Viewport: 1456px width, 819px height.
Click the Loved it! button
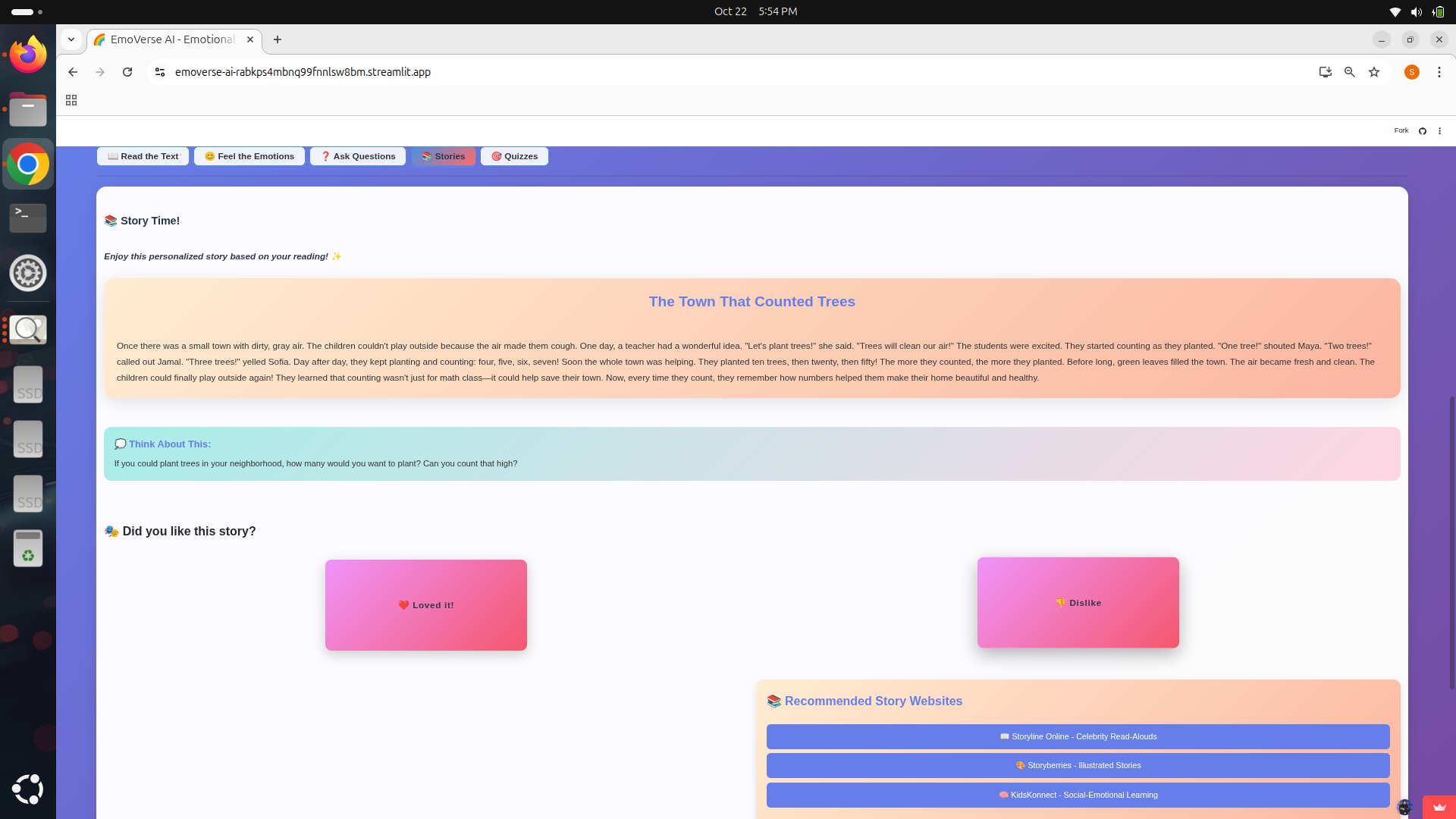tap(426, 605)
